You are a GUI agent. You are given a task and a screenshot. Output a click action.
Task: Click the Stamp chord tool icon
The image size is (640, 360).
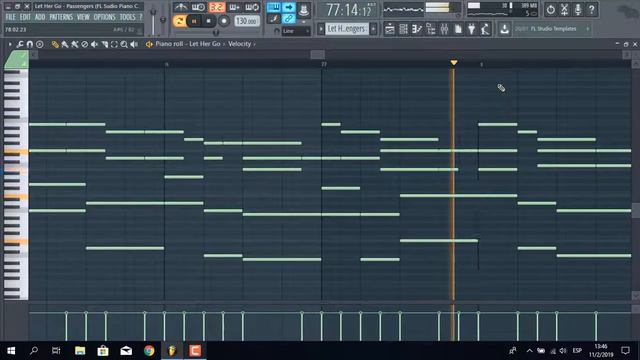[40, 44]
